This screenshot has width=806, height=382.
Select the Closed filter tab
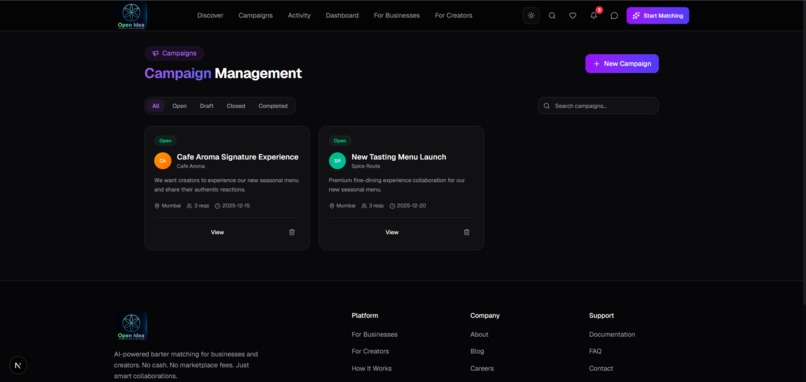pos(236,106)
